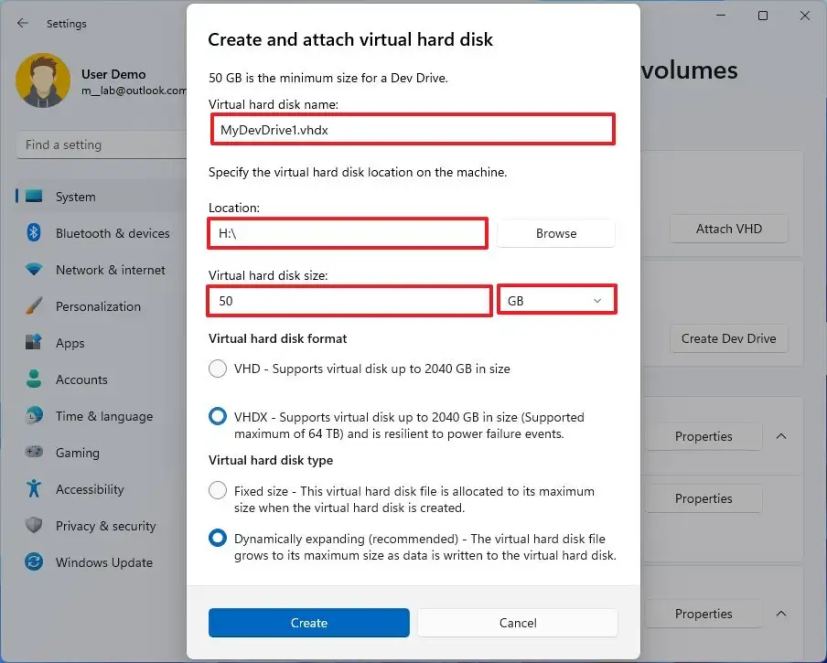
Task: Click the Apps icon in sidebar
Action: coord(34,342)
